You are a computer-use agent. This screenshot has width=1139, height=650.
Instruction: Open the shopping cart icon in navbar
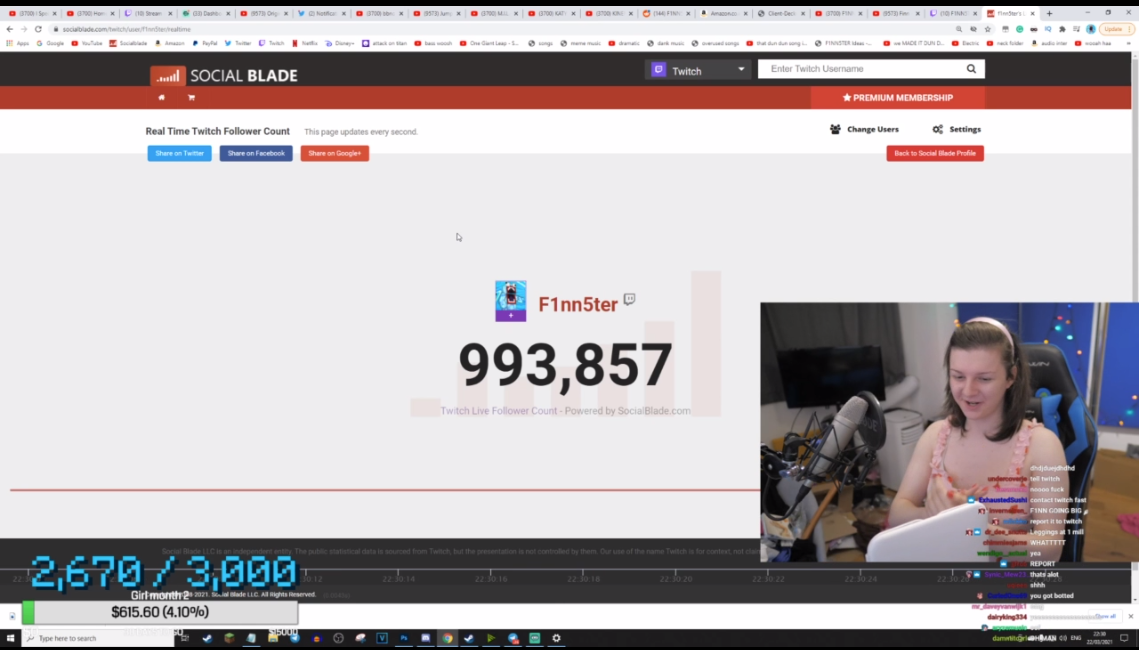[x=191, y=97]
